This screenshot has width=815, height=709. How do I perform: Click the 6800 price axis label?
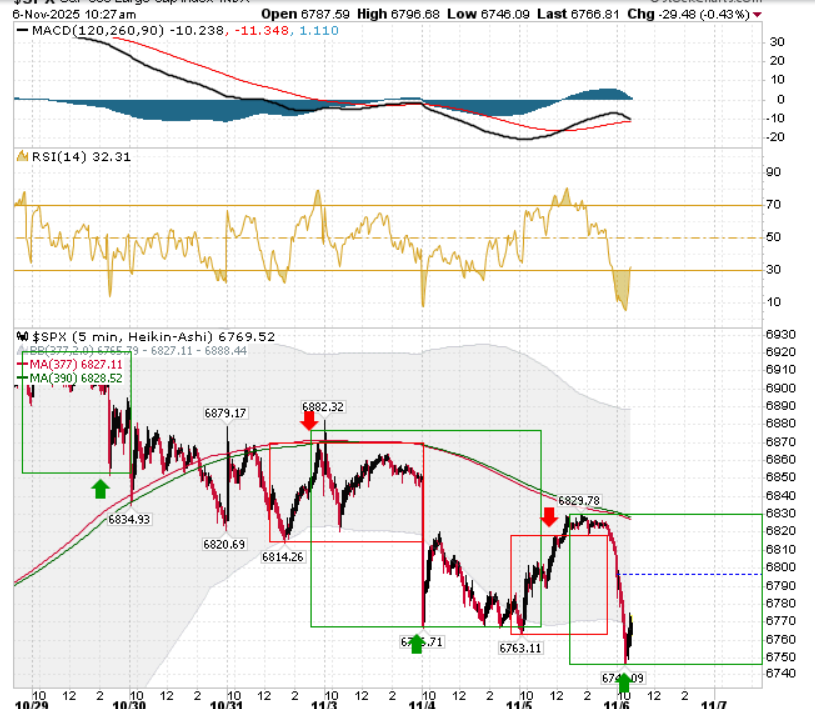781,567
